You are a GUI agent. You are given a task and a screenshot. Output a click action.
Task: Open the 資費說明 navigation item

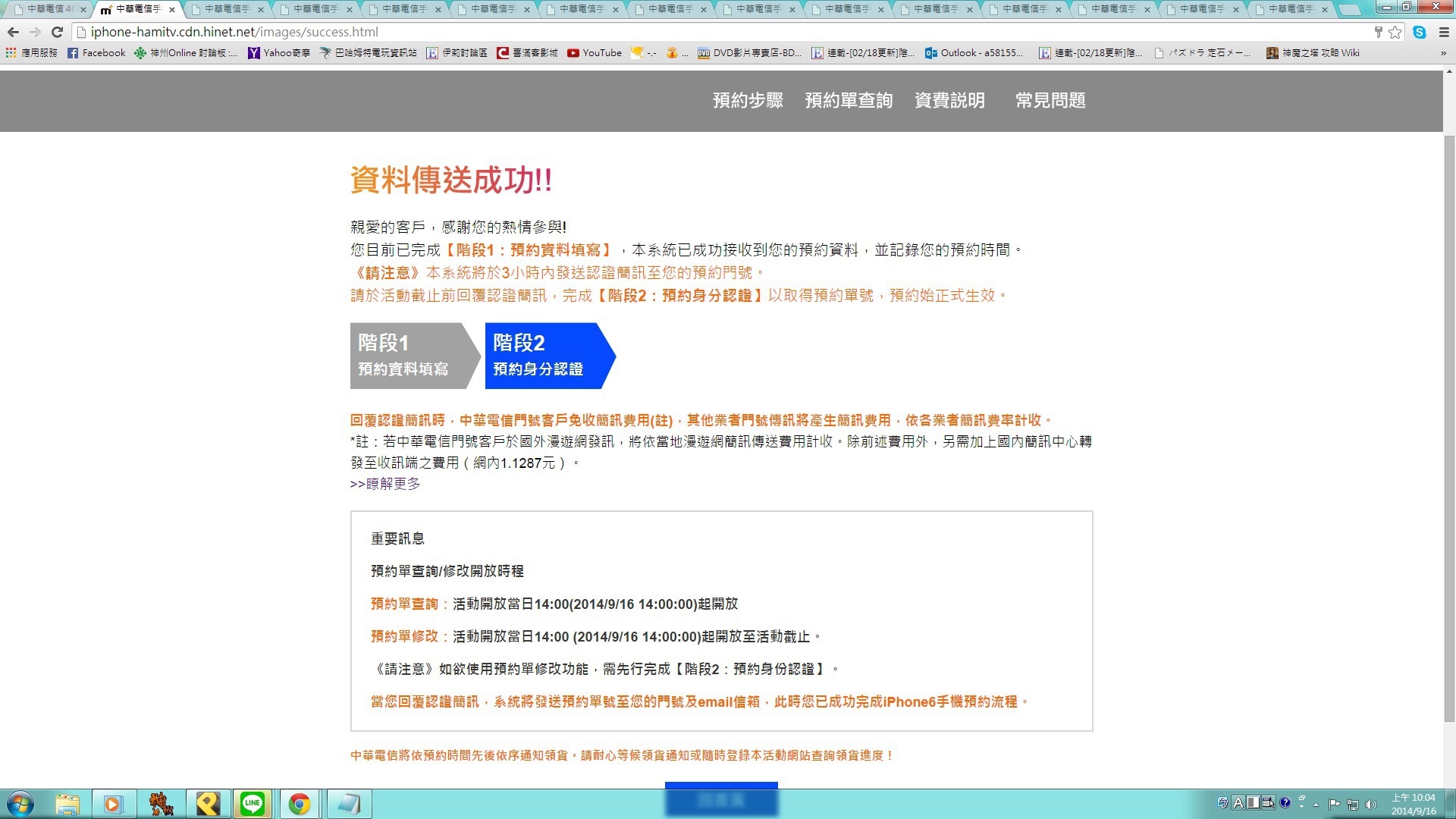coord(949,101)
